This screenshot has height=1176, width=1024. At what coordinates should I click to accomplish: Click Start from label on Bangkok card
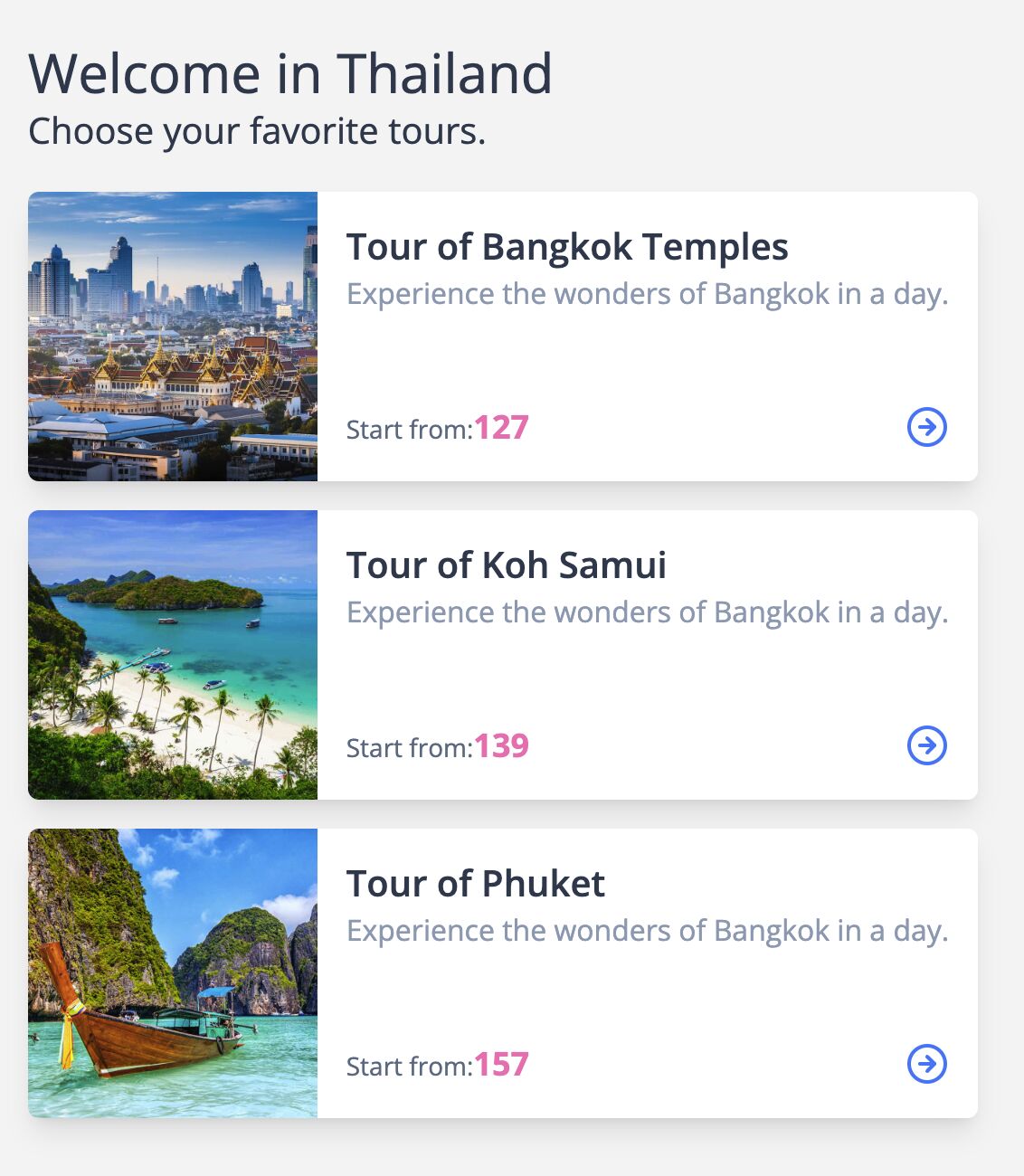pos(410,430)
